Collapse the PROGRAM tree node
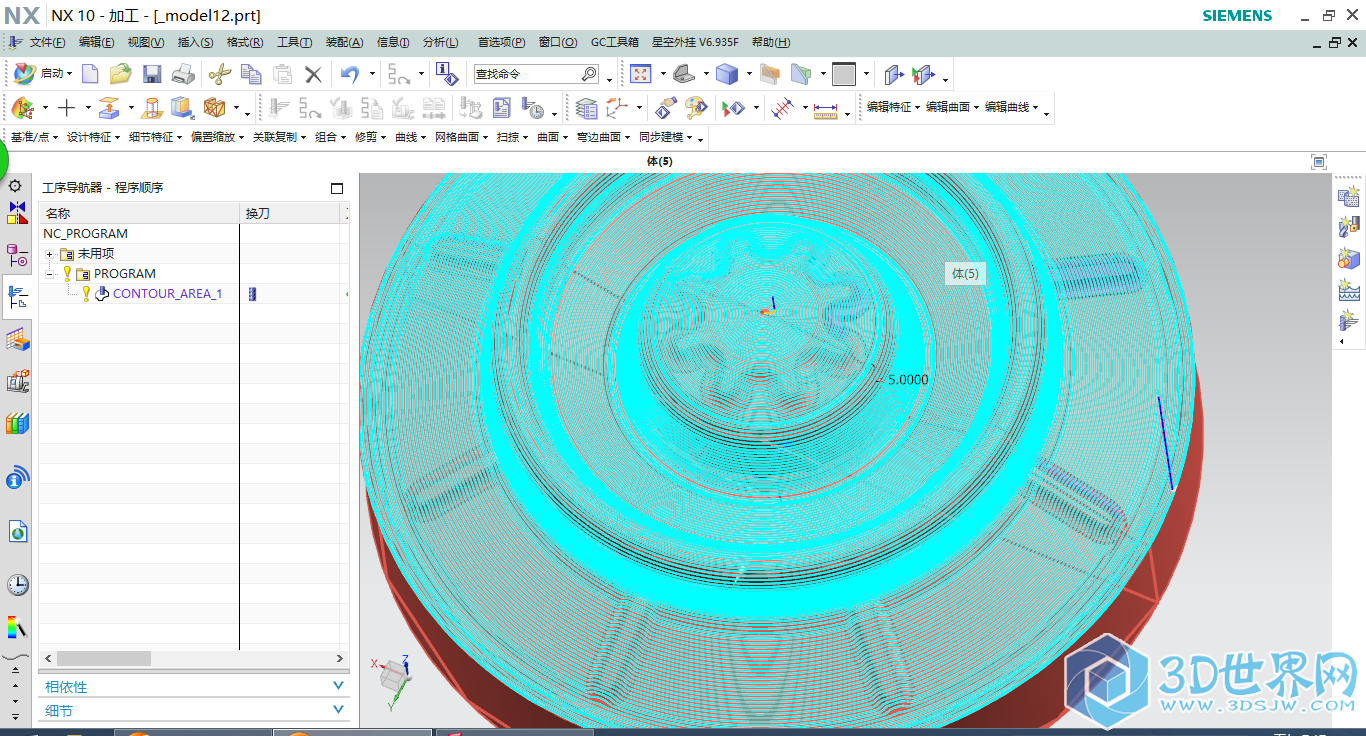1366x736 pixels. coord(49,274)
